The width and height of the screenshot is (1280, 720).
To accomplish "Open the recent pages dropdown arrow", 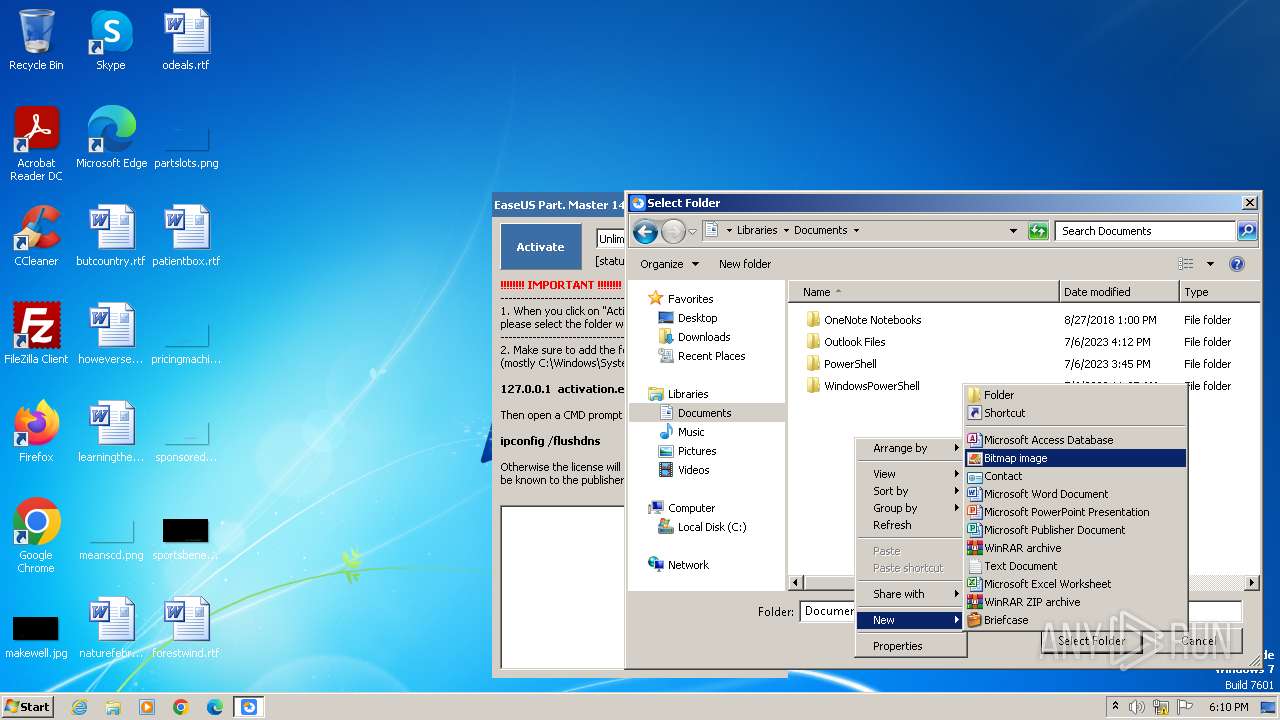I will coord(692,232).
